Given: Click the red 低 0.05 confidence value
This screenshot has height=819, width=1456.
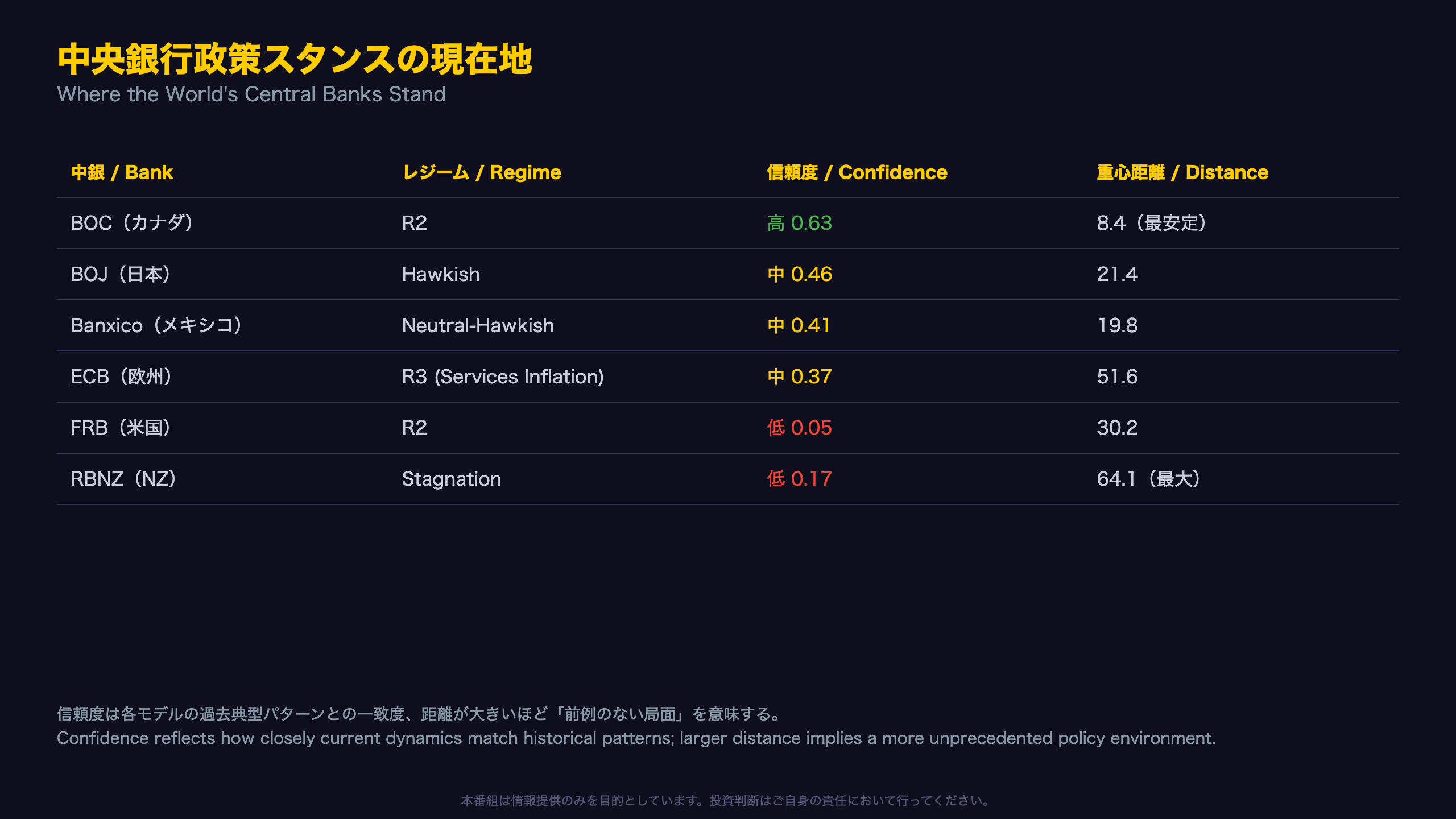Looking at the screenshot, I should (x=799, y=428).
